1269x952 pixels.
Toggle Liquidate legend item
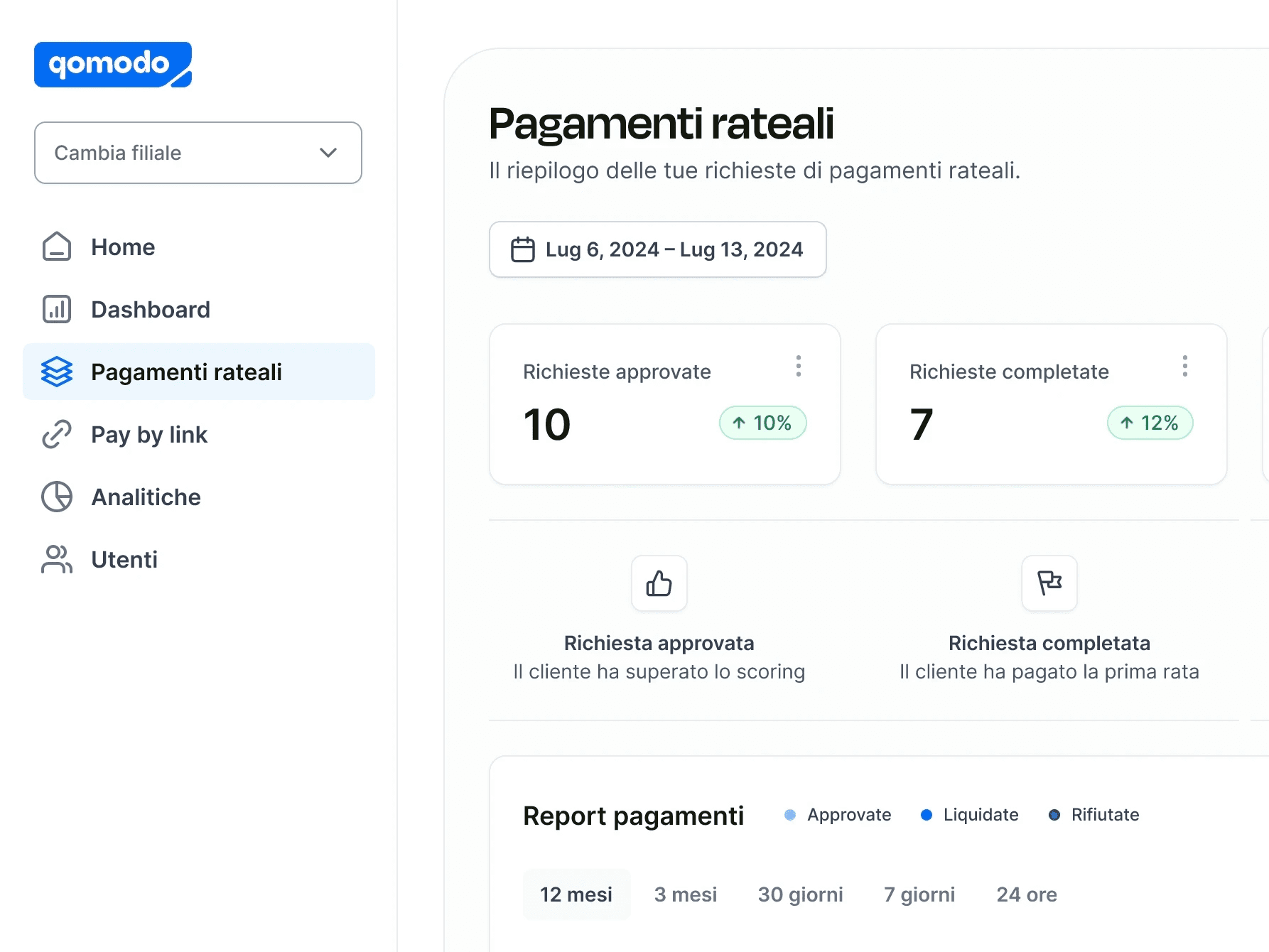970,815
